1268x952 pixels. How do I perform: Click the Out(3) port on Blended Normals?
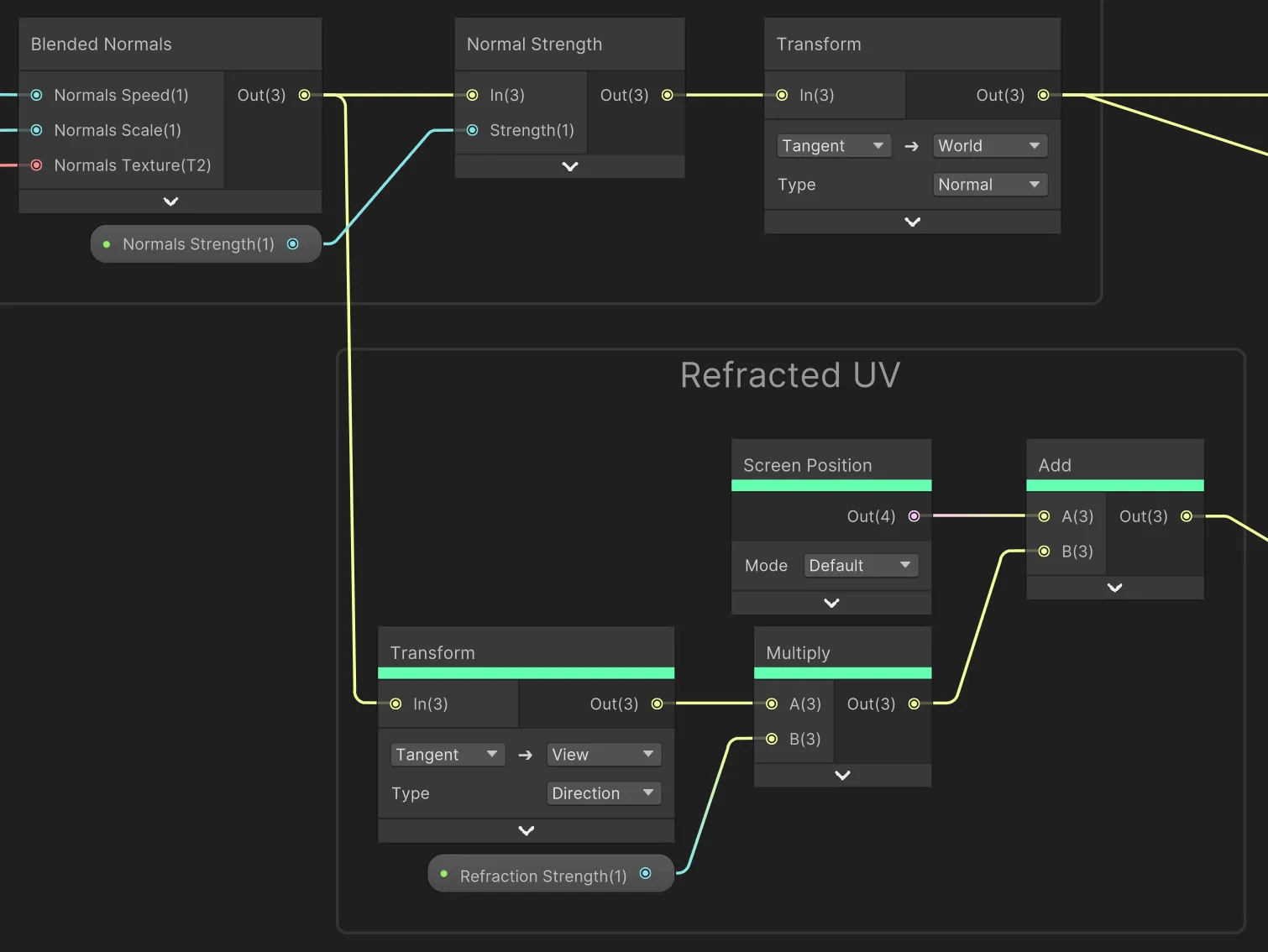point(304,95)
